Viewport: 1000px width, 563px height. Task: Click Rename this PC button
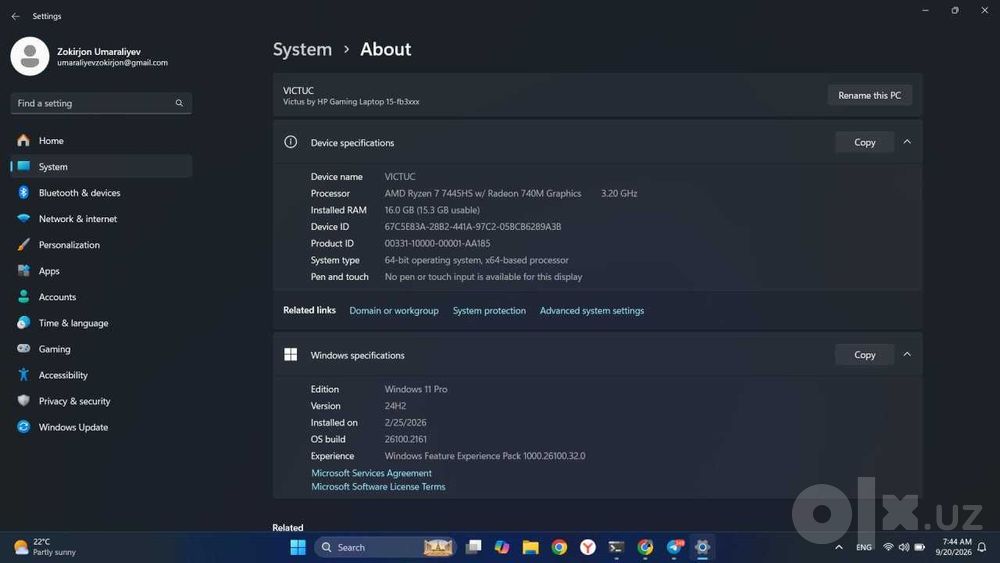pyautogui.click(x=869, y=95)
